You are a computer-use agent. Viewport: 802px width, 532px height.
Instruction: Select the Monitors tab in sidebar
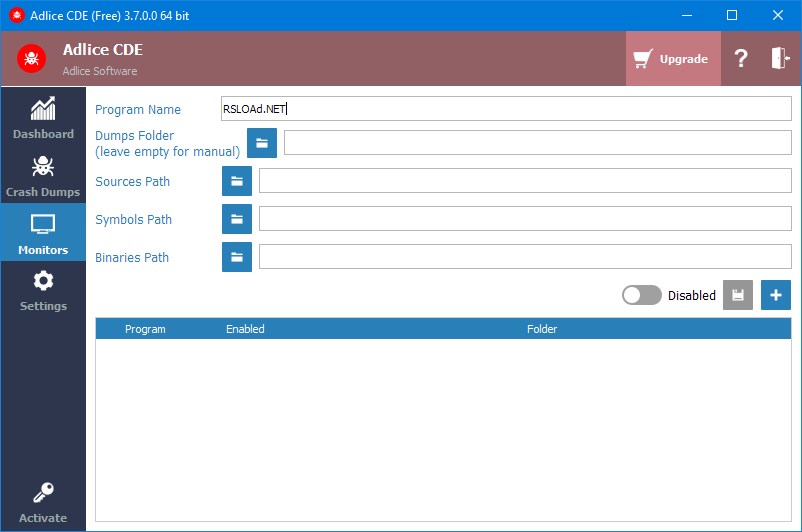tap(43, 232)
